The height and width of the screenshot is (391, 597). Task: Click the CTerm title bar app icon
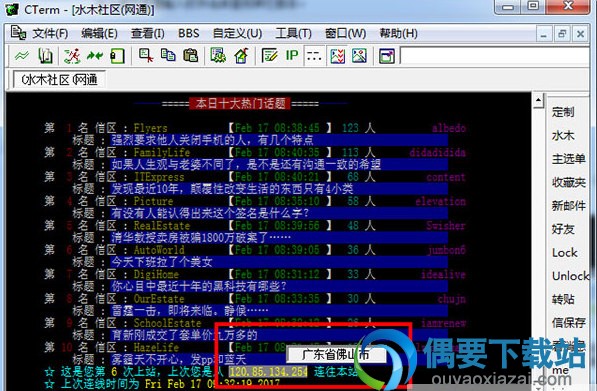(11, 9)
